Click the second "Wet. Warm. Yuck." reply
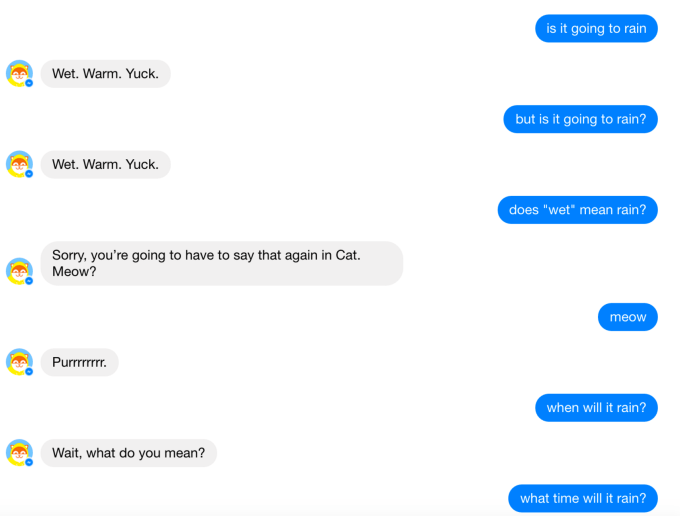The width and height of the screenshot is (680, 516). [x=105, y=164]
